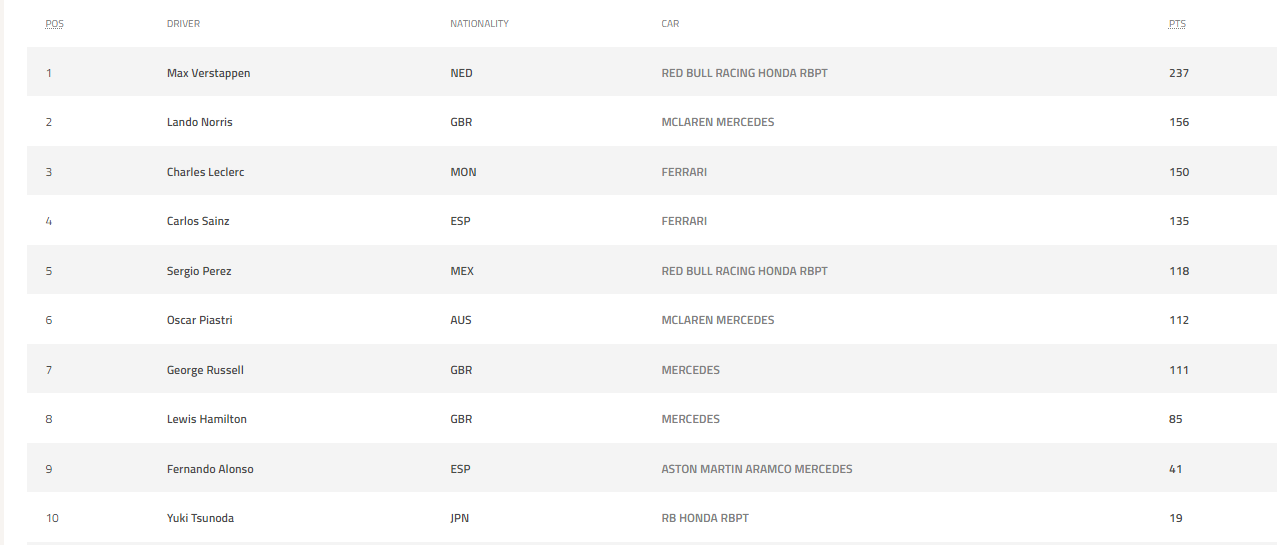Viewport: 1282px width, 545px height.
Task: Open McLaren Mercedes team link for Norris
Action: [x=717, y=122]
